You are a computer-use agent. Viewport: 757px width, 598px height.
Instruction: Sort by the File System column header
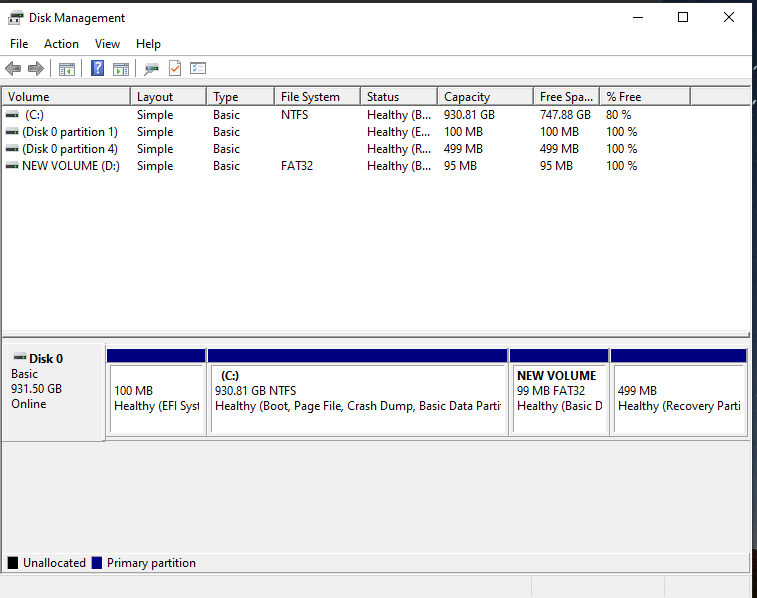pos(318,97)
